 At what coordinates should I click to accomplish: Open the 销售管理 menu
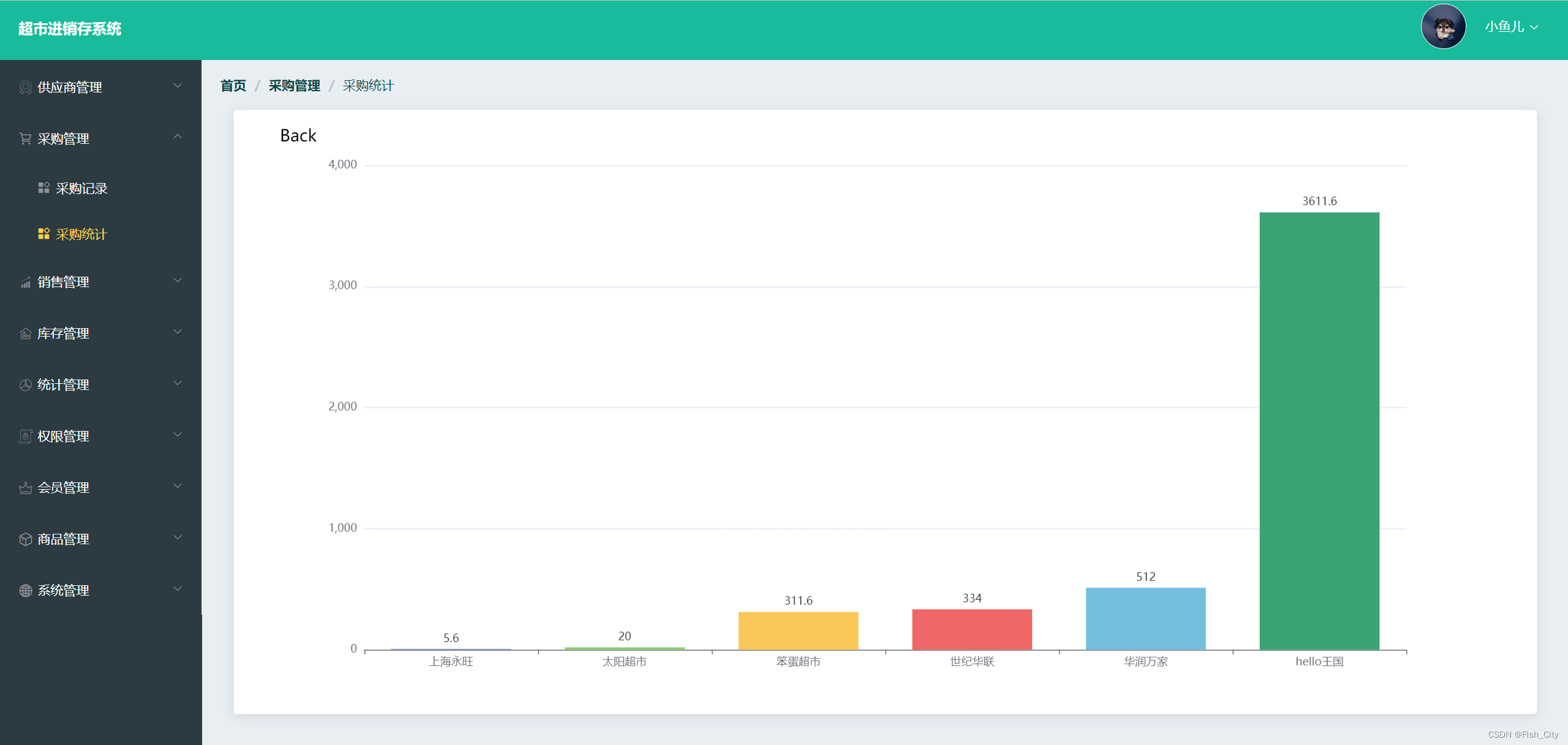pos(100,282)
